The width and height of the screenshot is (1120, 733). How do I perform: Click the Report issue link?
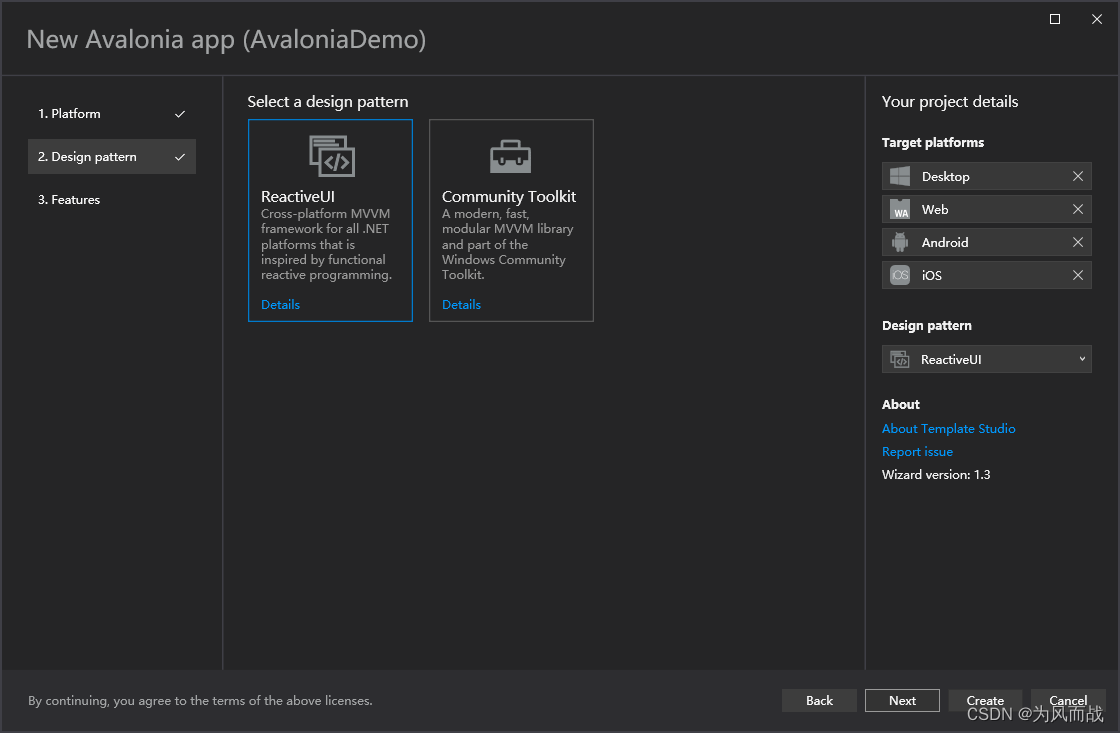[917, 451]
